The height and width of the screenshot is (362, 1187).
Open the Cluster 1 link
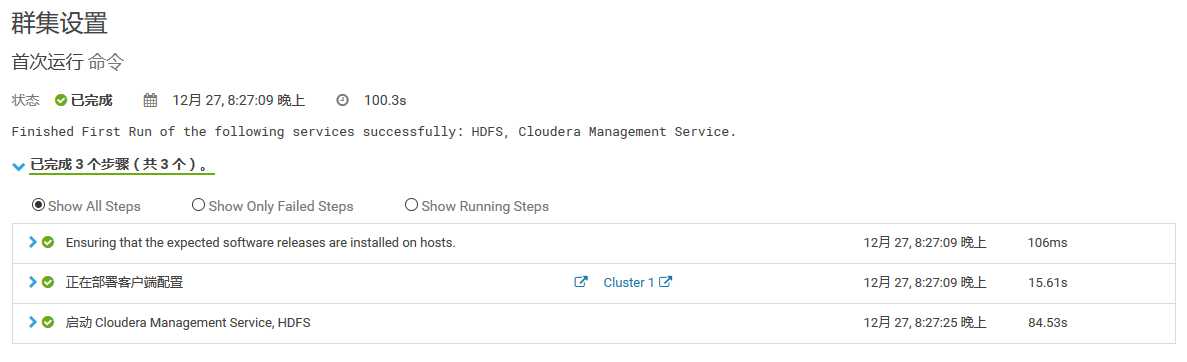[x=628, y=282]
